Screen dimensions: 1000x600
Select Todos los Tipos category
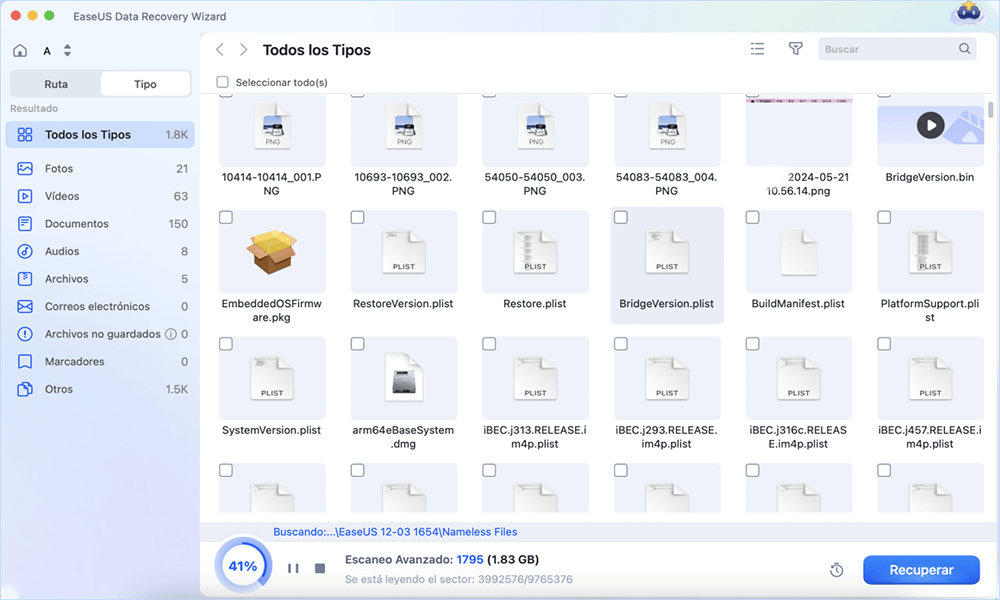[x=100, y=135]
